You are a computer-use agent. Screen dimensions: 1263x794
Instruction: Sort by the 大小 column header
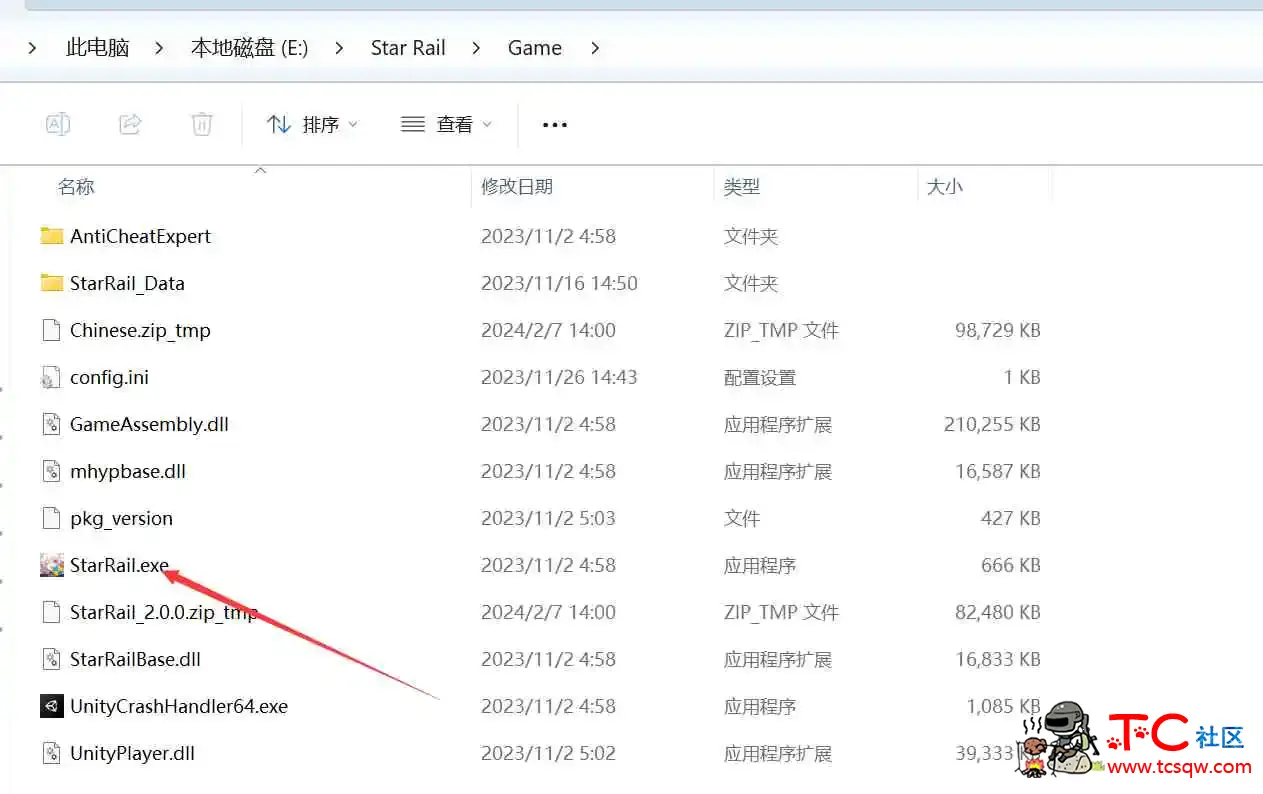[x=945, y=186]
